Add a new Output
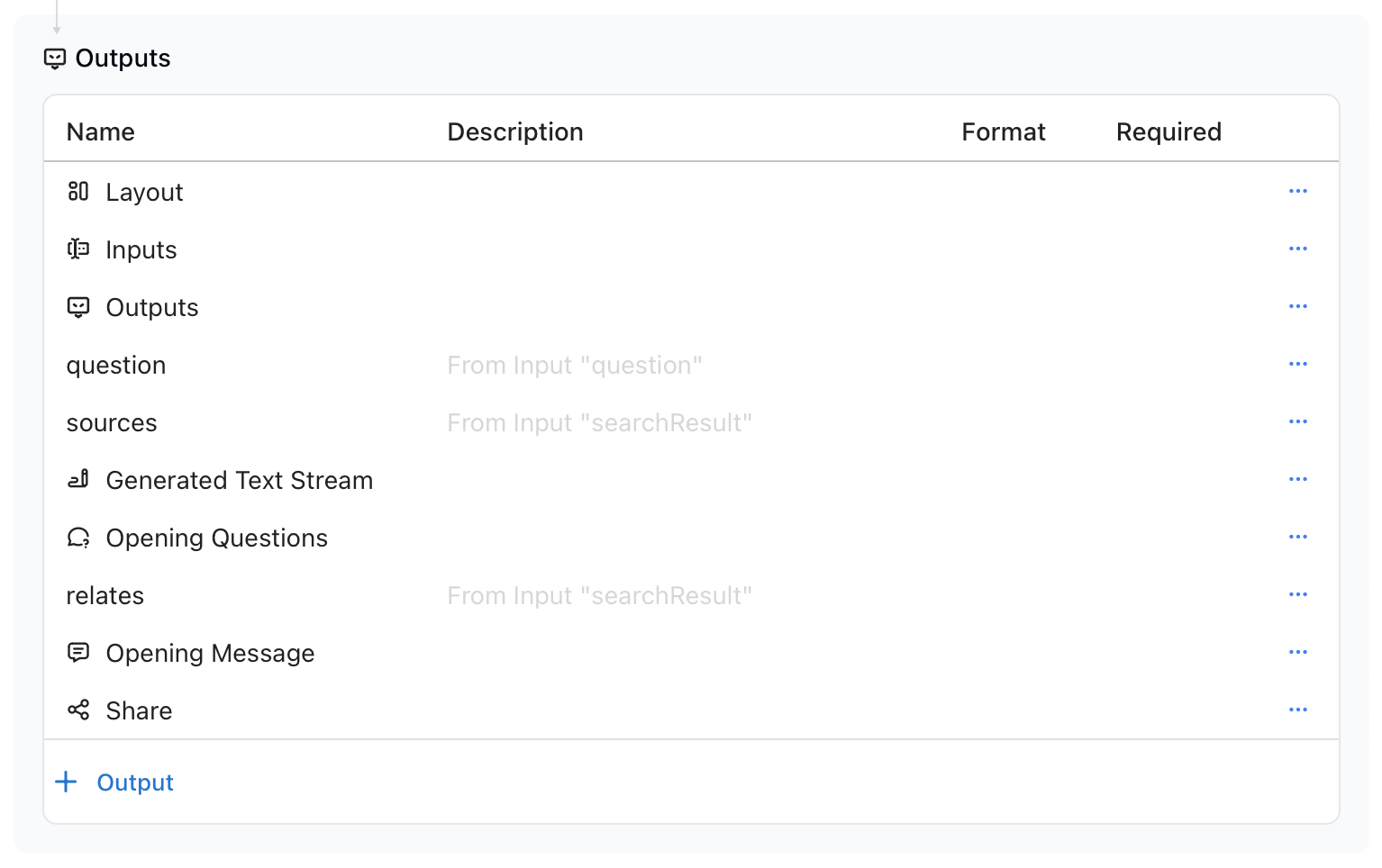Image resolution: width=1382 pixels, height=868 pixels. tap(134, 782)
